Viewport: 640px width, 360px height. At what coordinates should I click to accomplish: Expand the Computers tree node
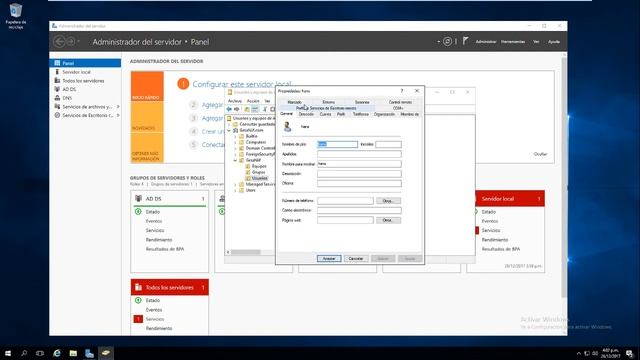point(236,142)
